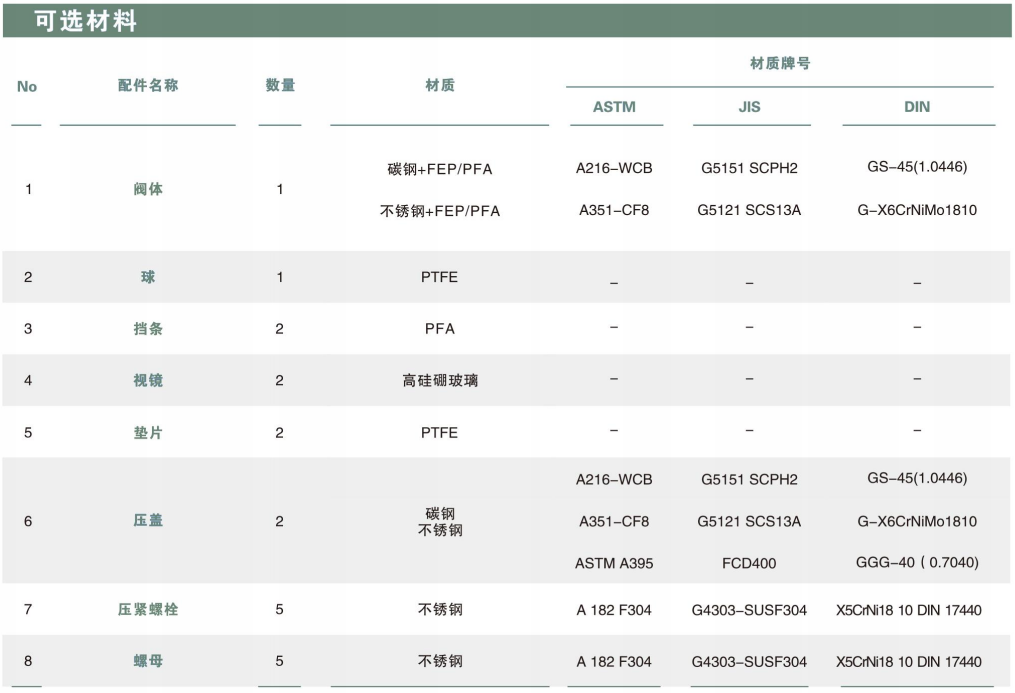Click the 高硅硼玻璃 material cell
The image size is (1015, 693).
click(439, 381)
